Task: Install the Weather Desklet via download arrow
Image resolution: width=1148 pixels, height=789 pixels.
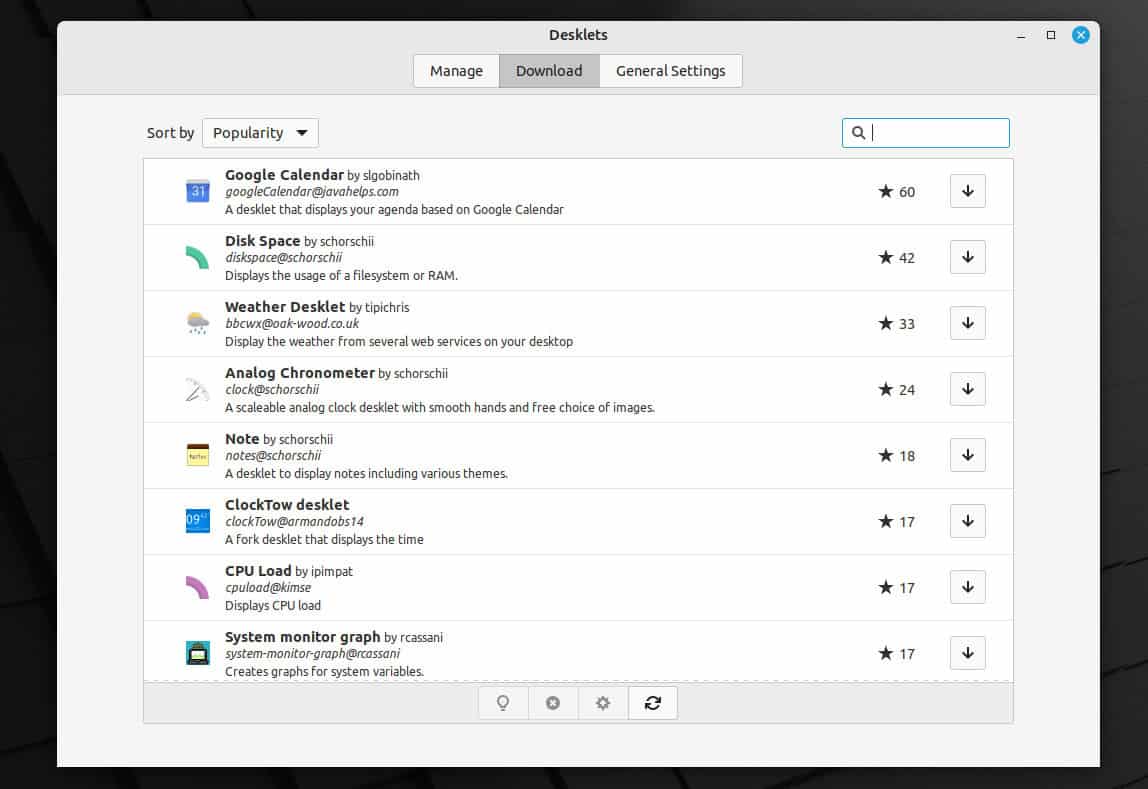Action: [967, 323]
